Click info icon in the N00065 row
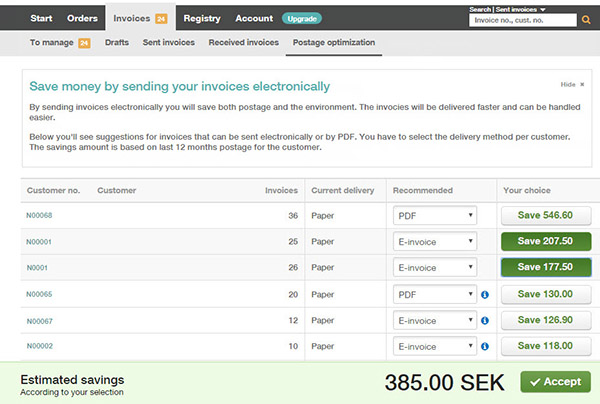Viewport: 600px width, 404px height. tap(485, 295)
